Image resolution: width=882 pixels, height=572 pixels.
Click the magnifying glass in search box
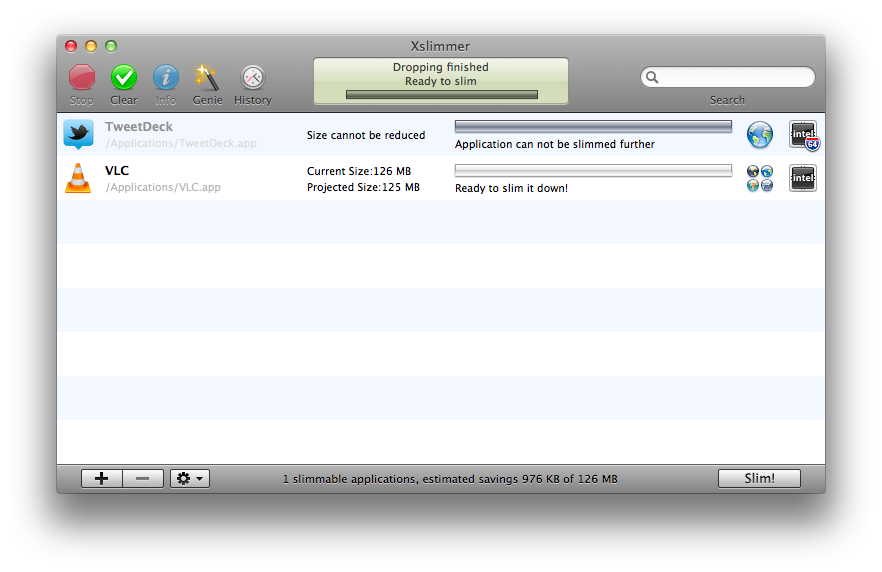pos(652,77)
